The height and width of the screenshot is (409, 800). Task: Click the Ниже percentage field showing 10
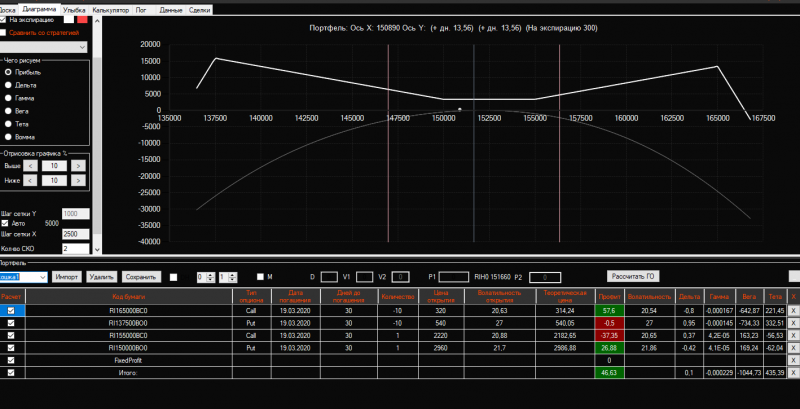click(x=55, y=181)
